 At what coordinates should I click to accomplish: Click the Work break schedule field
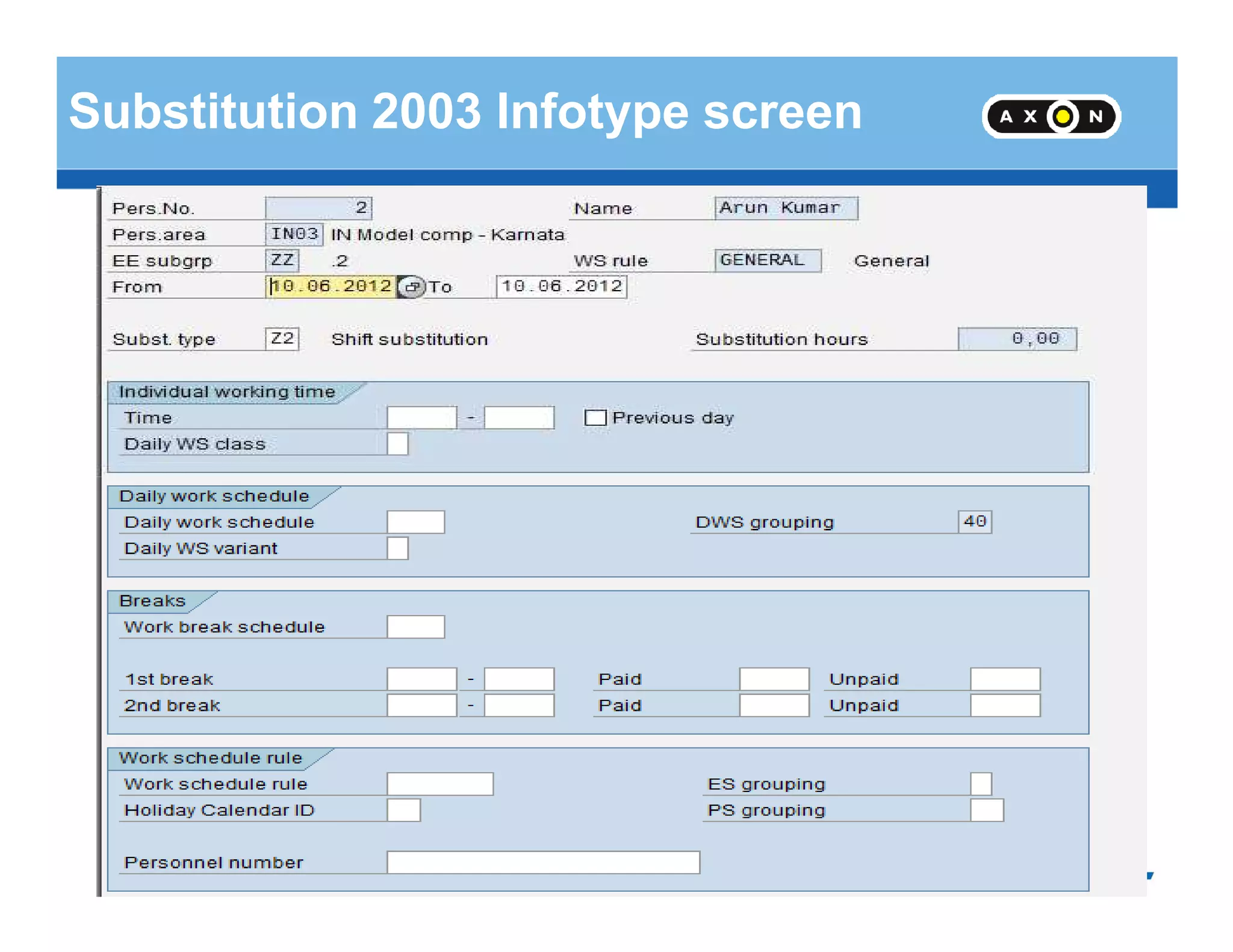416,626
